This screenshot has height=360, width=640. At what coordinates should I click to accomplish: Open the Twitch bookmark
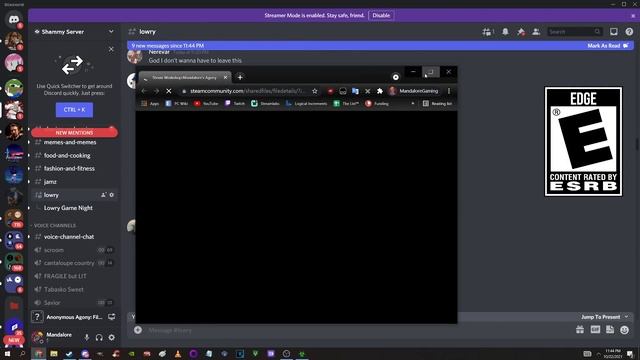tap(235, 104)
